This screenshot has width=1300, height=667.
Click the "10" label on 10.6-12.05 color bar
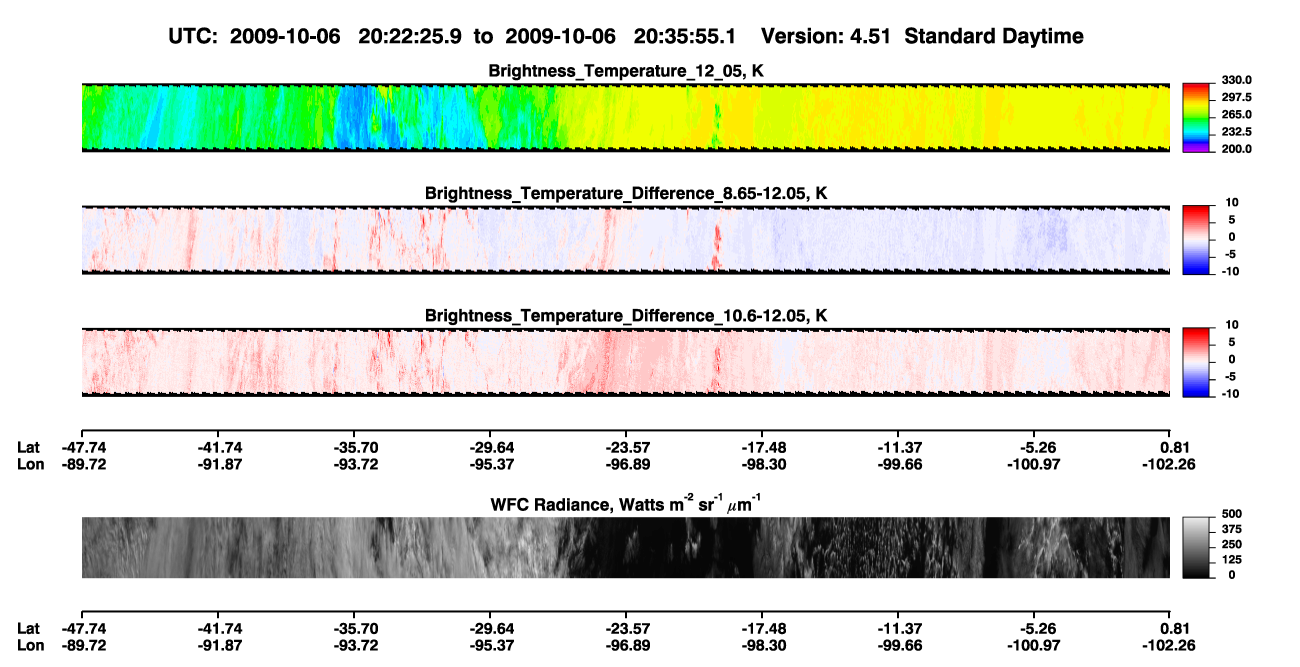click(1233, 324)
